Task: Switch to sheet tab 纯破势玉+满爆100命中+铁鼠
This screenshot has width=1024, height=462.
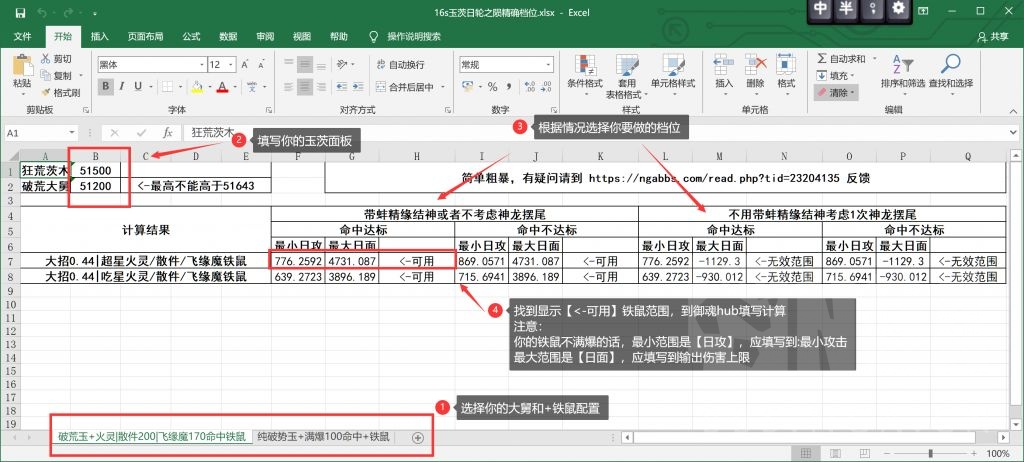Action: (x=322, y=437)
